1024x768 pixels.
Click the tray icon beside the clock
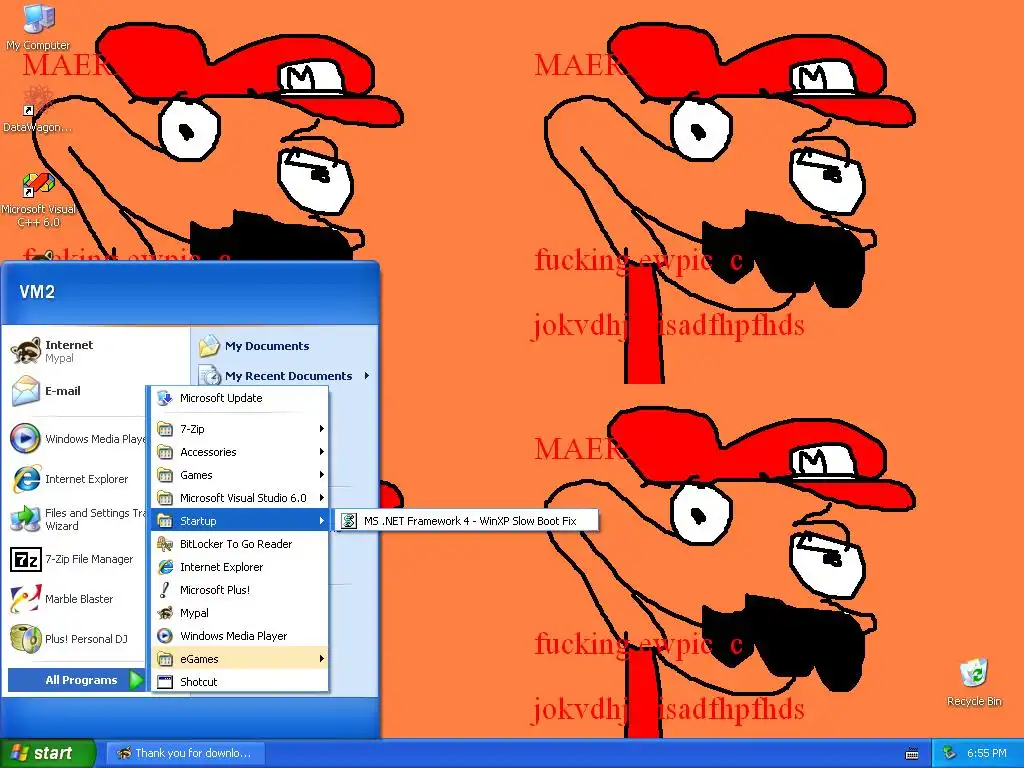click(949, 753)
